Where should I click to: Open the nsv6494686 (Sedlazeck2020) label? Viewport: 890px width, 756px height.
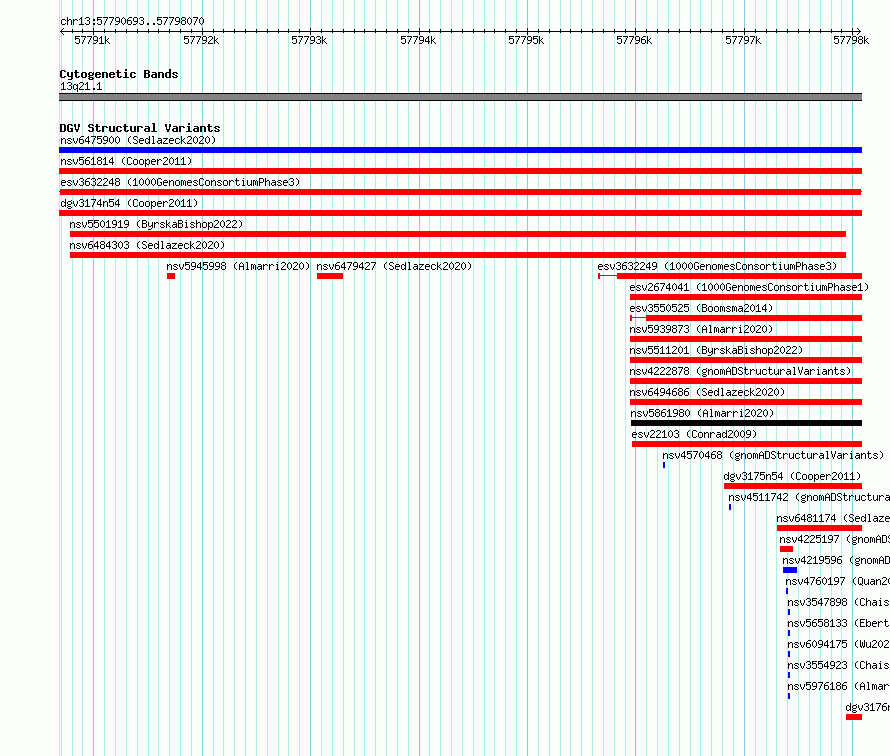(707, 392)
